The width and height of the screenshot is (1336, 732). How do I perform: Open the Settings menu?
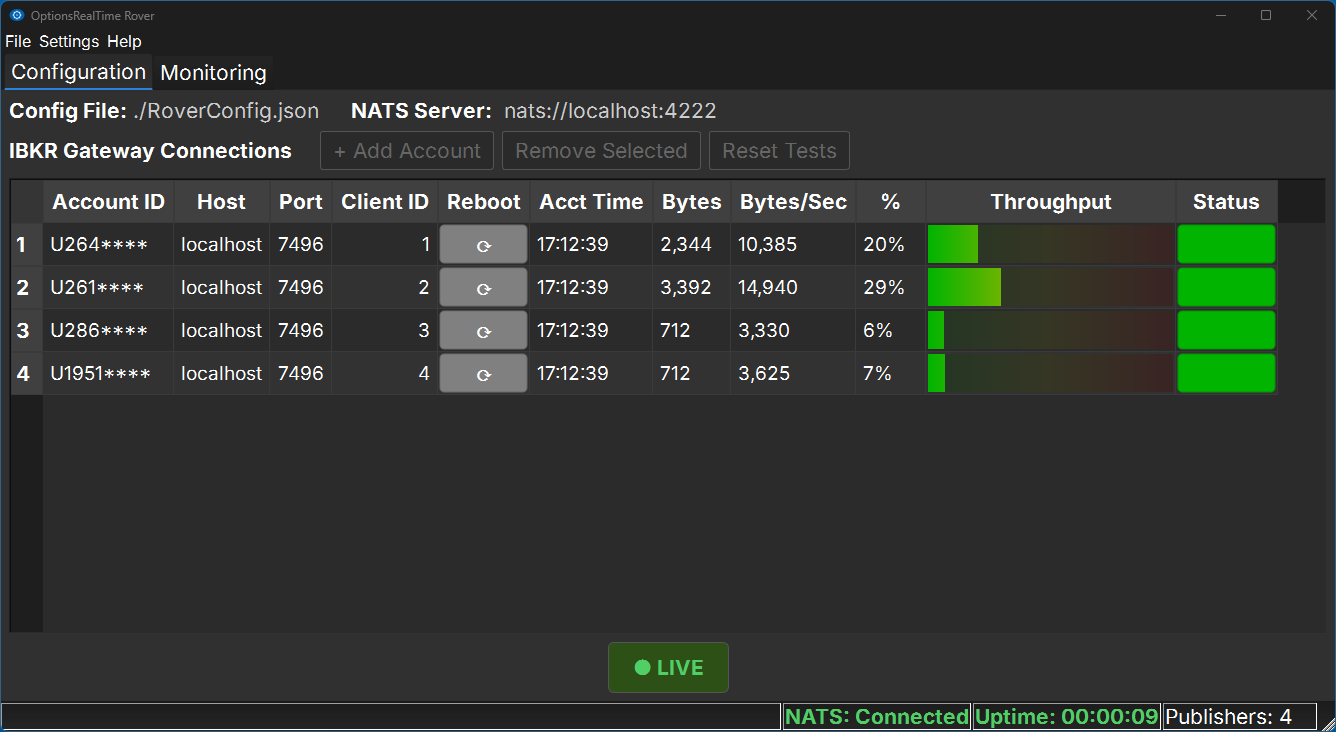[x=69, y=41]
